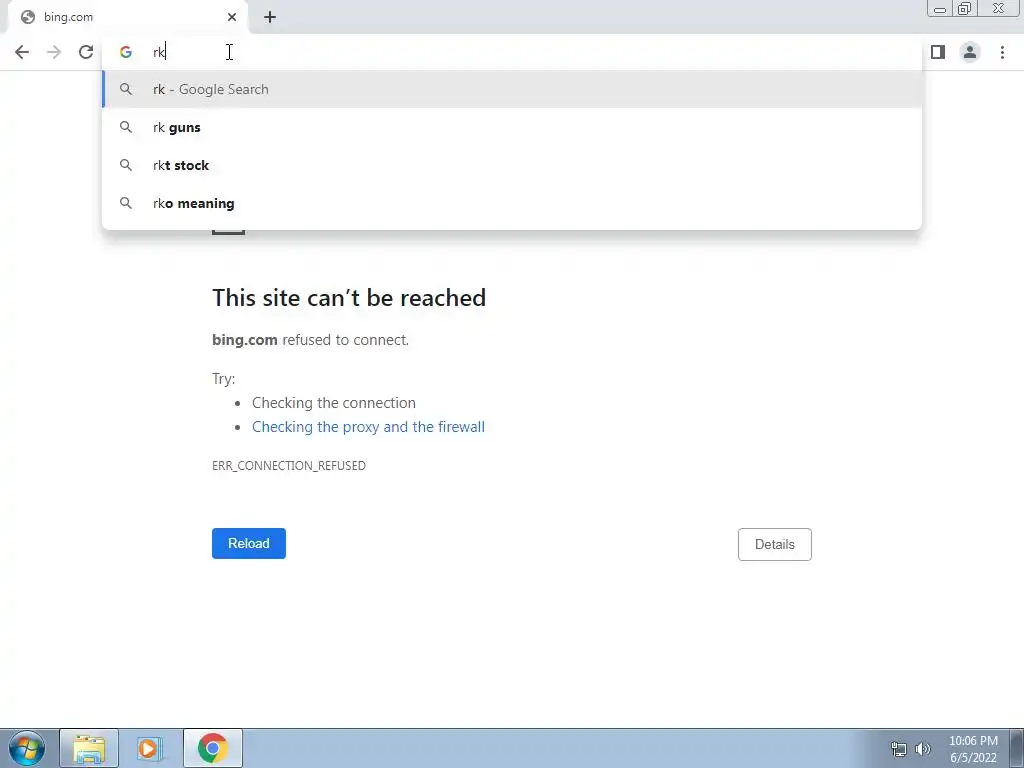Close the Chrome window
Viewport: 1024px width, 768px height.
(999, 8)
